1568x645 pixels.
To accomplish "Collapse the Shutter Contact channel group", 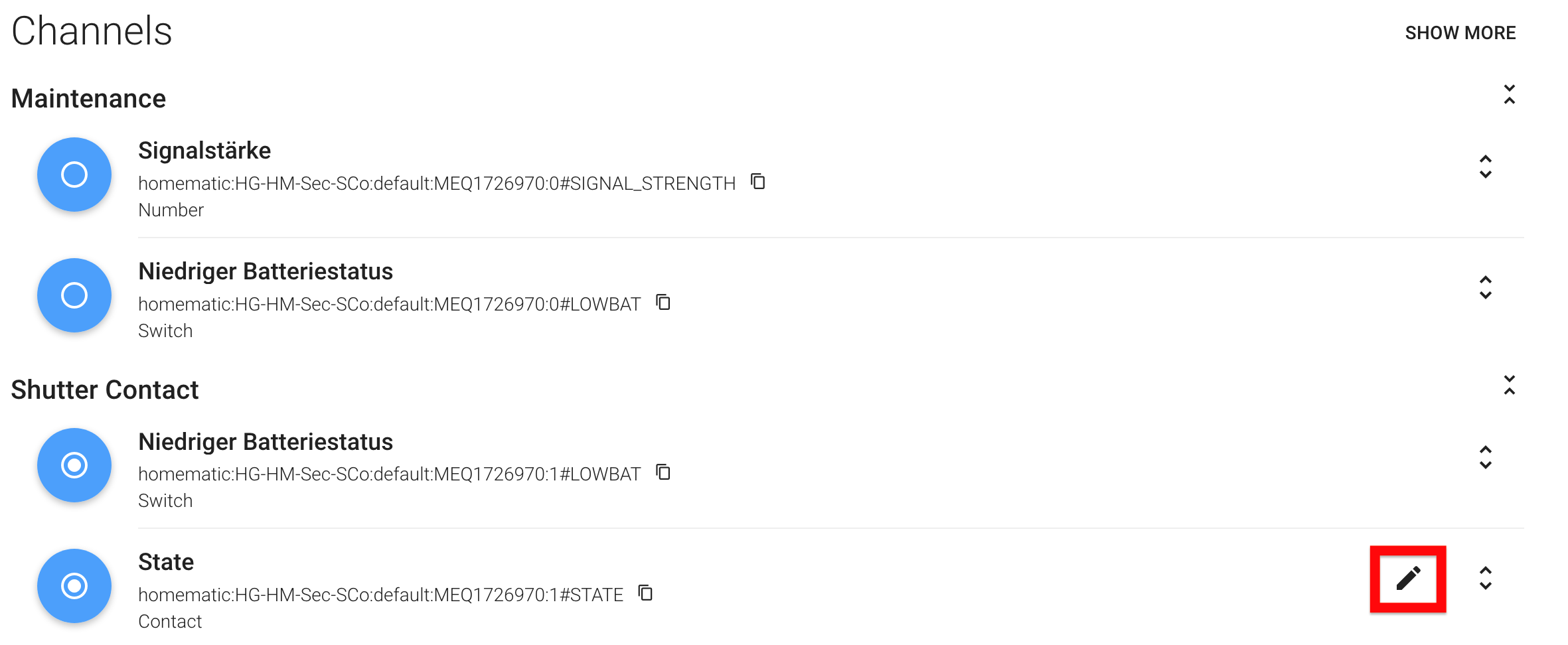I will point(1509,386).
